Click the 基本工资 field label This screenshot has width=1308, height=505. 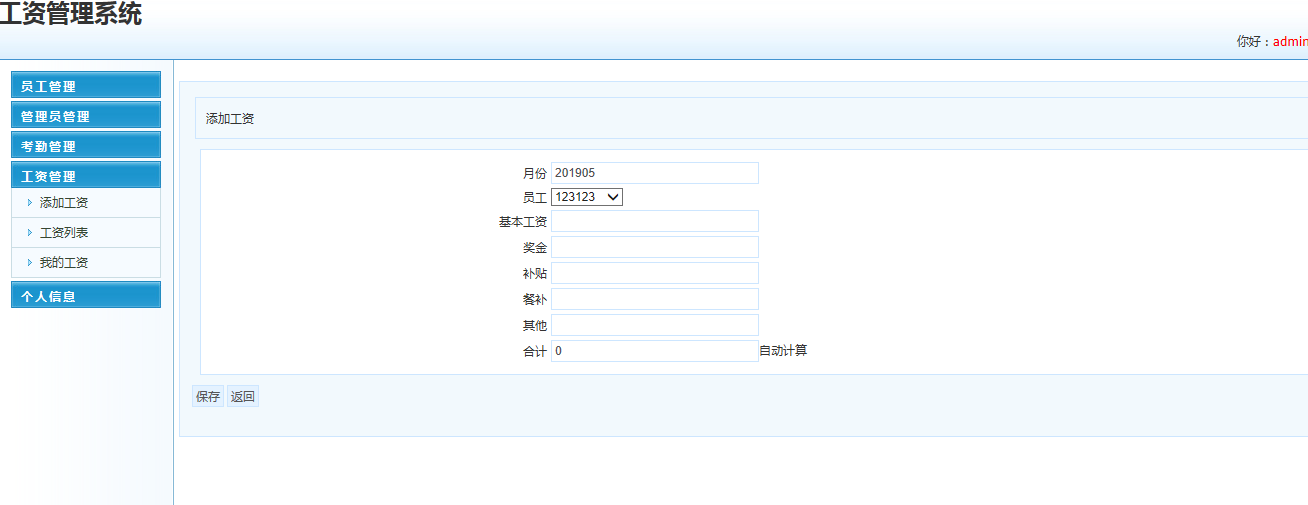(x=523, y=222)
